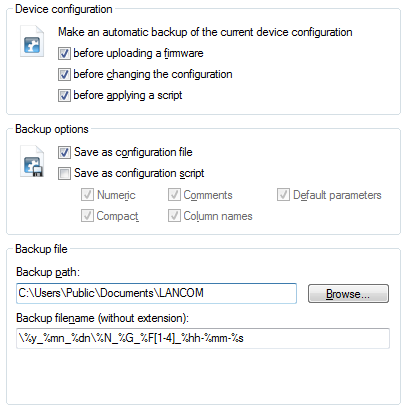The width and height of the screenshot is (405, 409).
Task: Toggle the Compact checkbox
Action: click(x=87, y=216)
